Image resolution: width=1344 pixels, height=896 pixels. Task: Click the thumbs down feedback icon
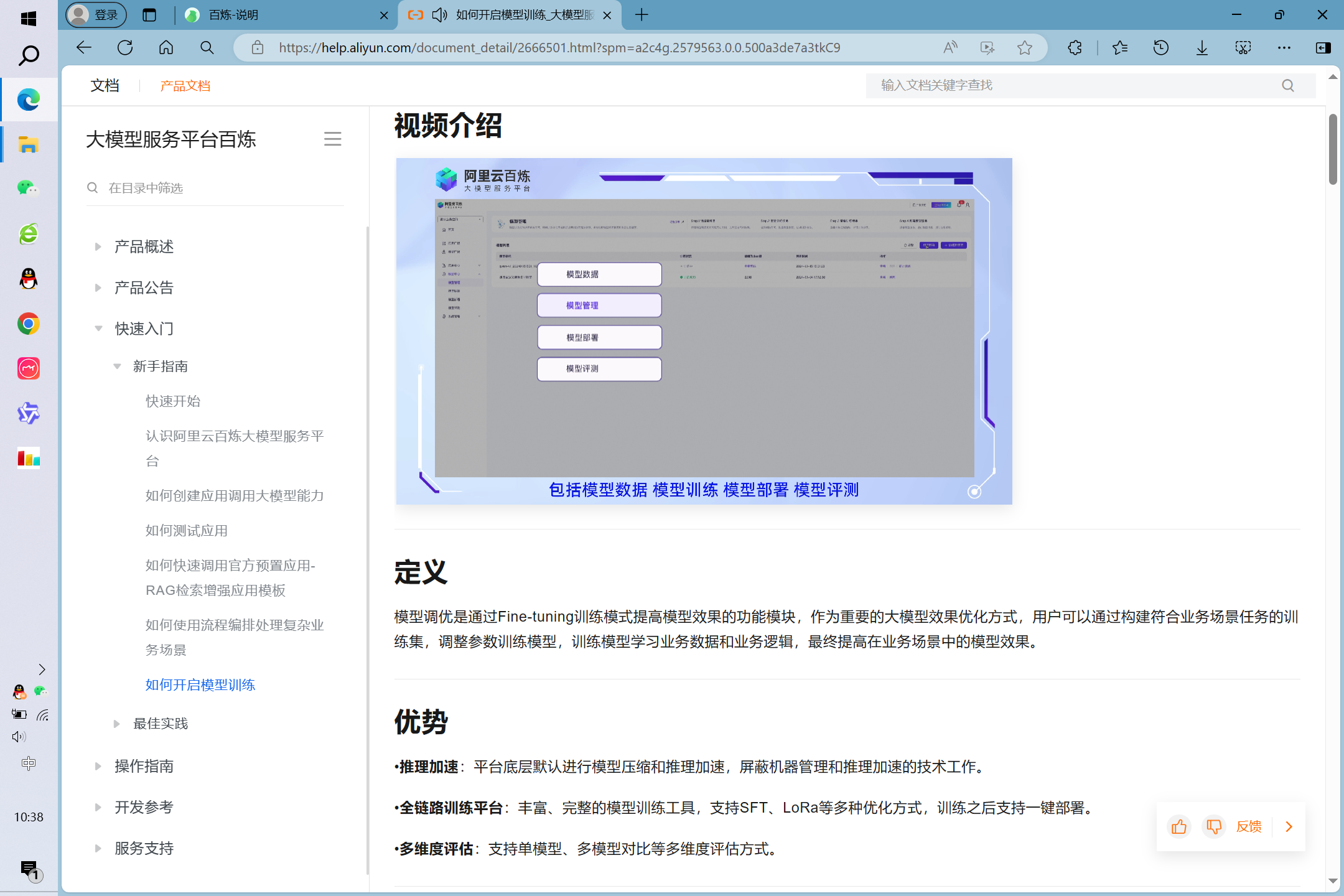[1214, 826]
